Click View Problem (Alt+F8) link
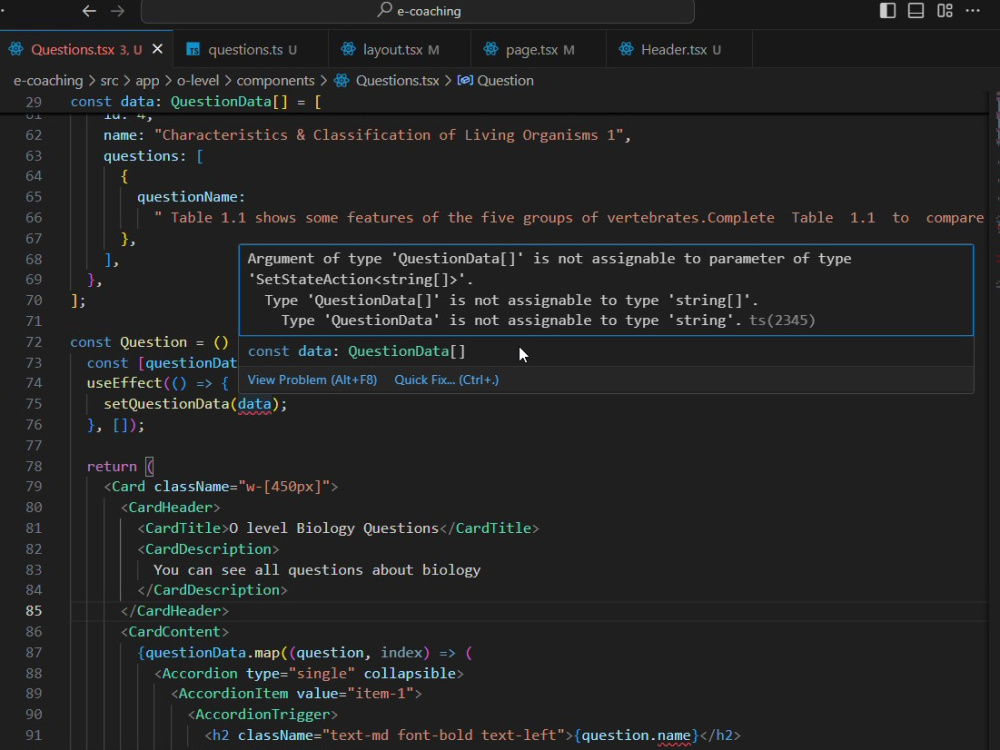Image resolution: width=1000 pixels, height=750 pixels. (x=312, y=379)
